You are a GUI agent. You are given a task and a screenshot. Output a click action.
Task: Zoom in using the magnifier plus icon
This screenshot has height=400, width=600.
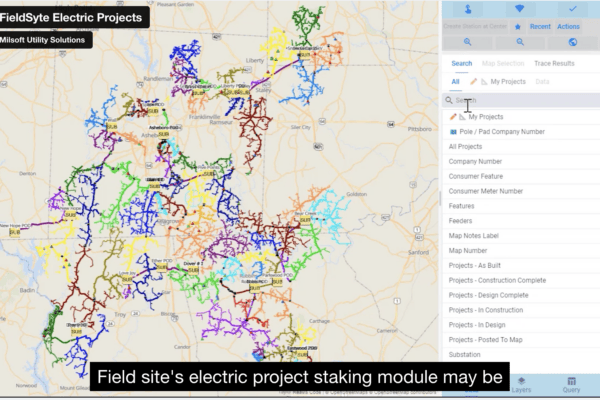pyautogui.click(x=466, y=43)
